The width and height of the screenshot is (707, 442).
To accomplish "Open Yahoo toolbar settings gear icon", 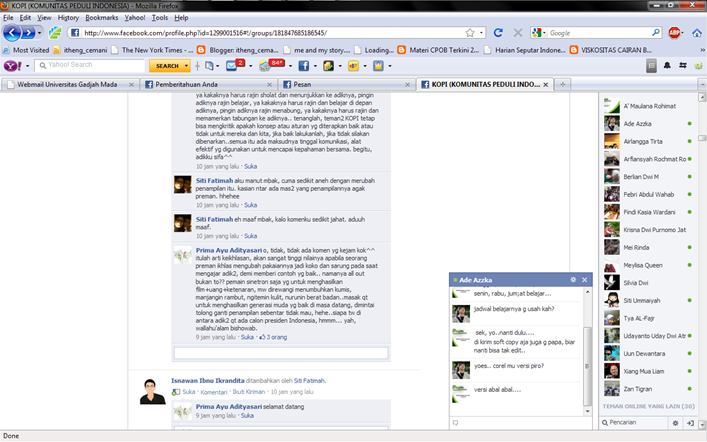I will 698,66.
